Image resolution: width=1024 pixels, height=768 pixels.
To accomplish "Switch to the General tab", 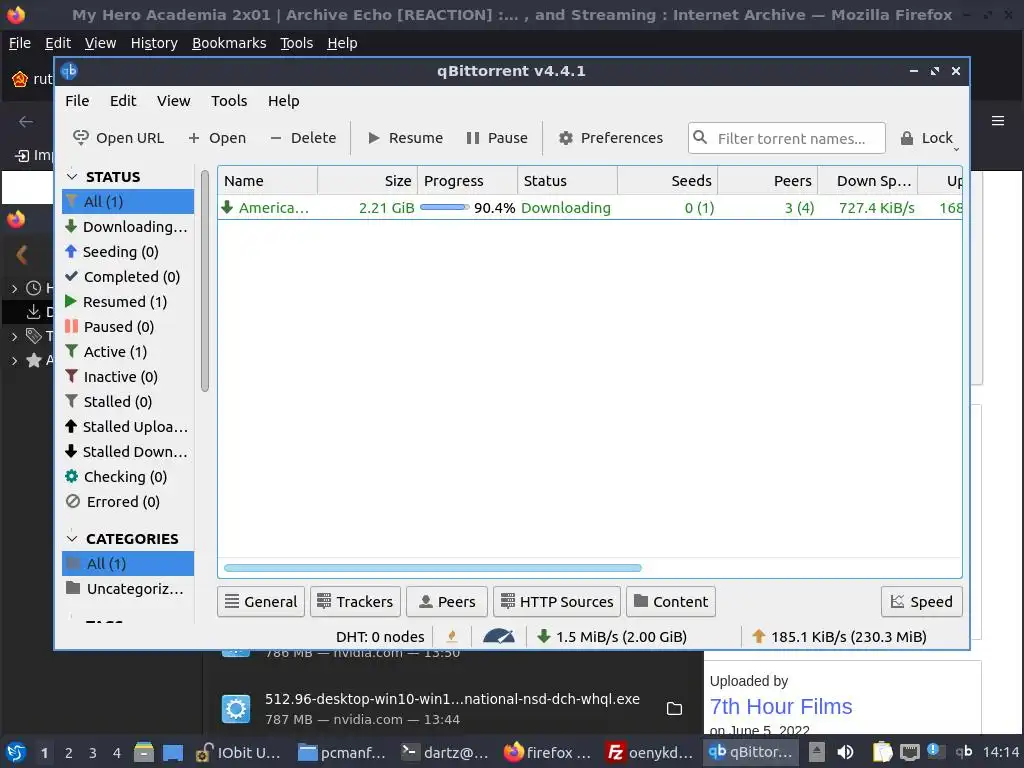I will (261, 601).
